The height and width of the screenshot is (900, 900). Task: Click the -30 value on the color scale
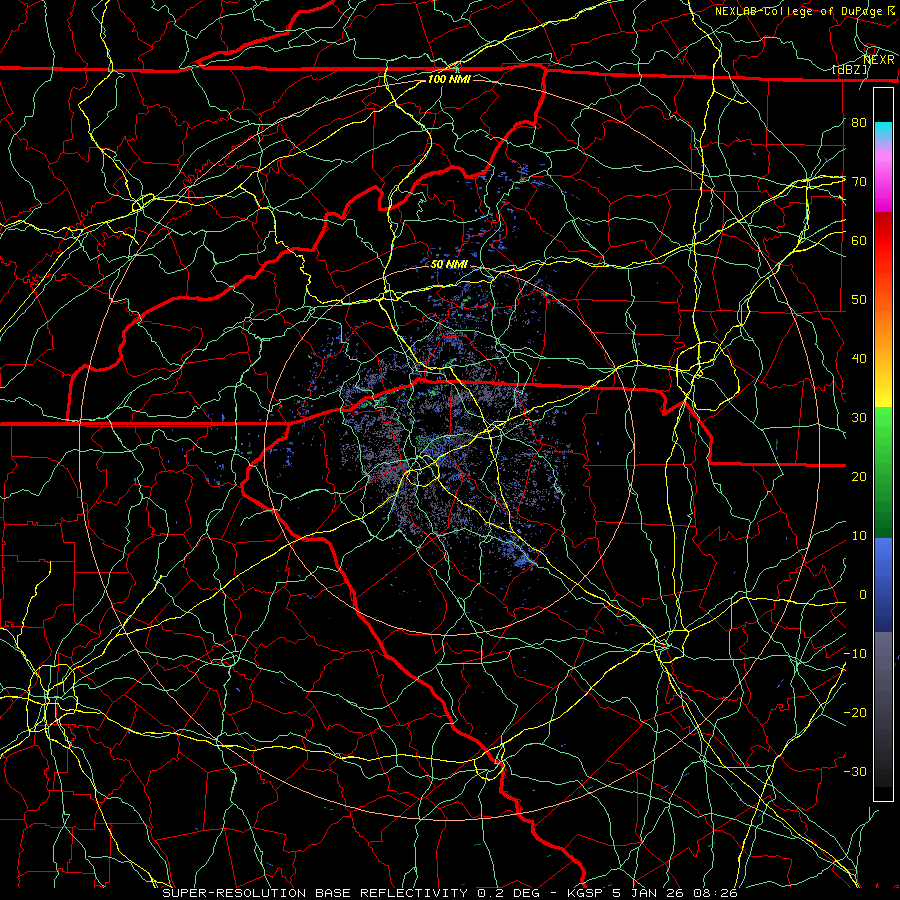pos(855,771)
